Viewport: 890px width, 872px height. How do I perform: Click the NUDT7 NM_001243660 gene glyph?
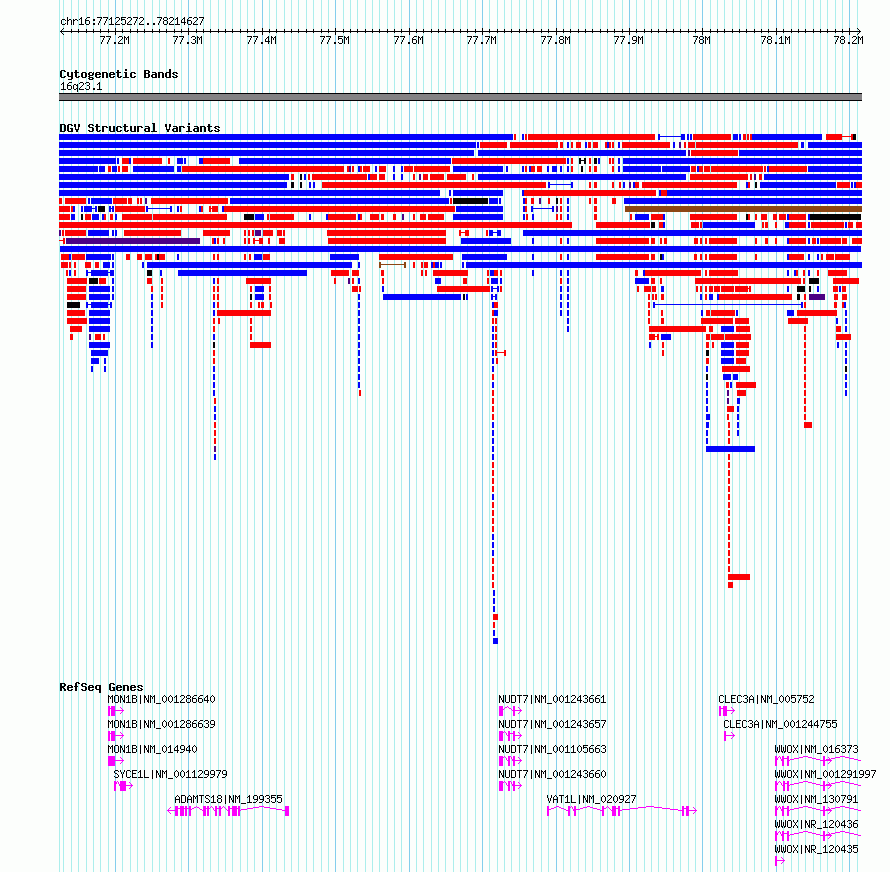(x=510, y=786)
